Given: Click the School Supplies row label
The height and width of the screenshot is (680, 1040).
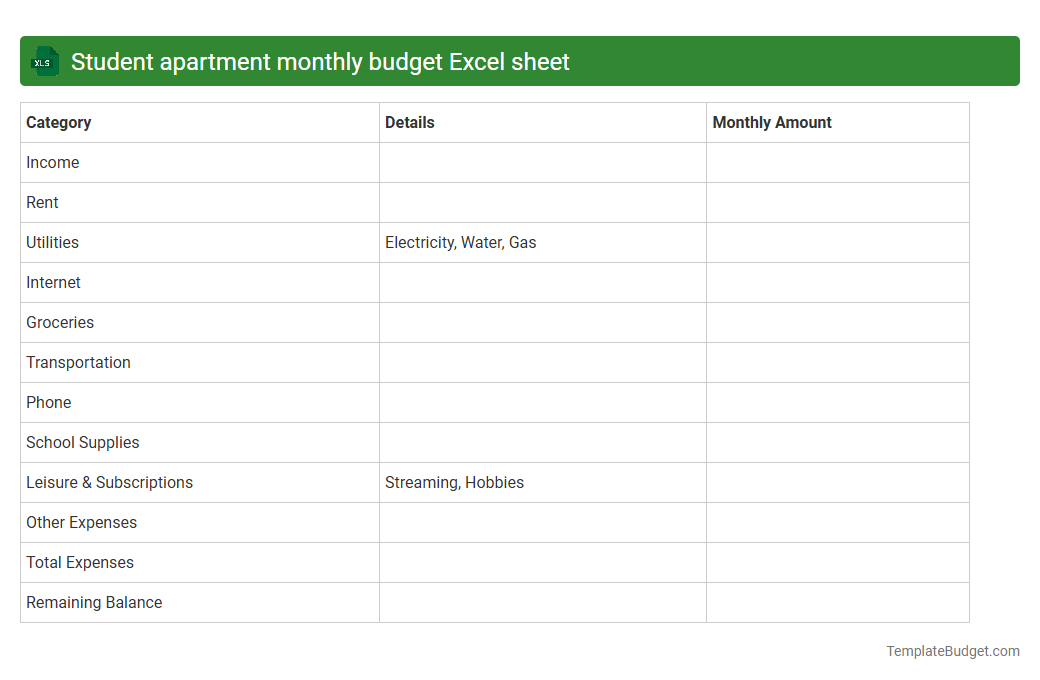Looking at the screenshot, I should pyautogui.click(x=82, y=442).
